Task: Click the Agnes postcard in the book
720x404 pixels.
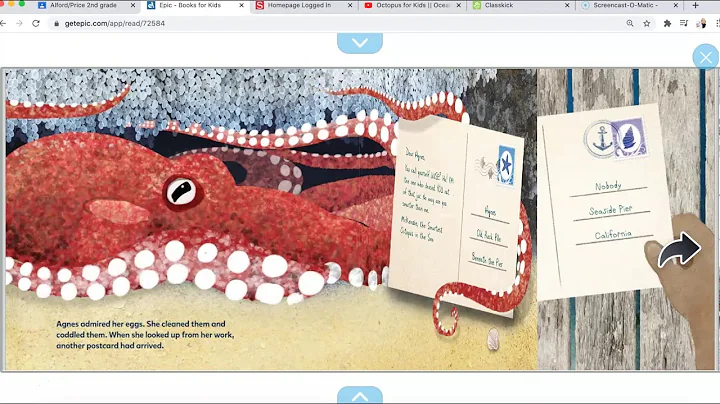Action: (457, 215)
